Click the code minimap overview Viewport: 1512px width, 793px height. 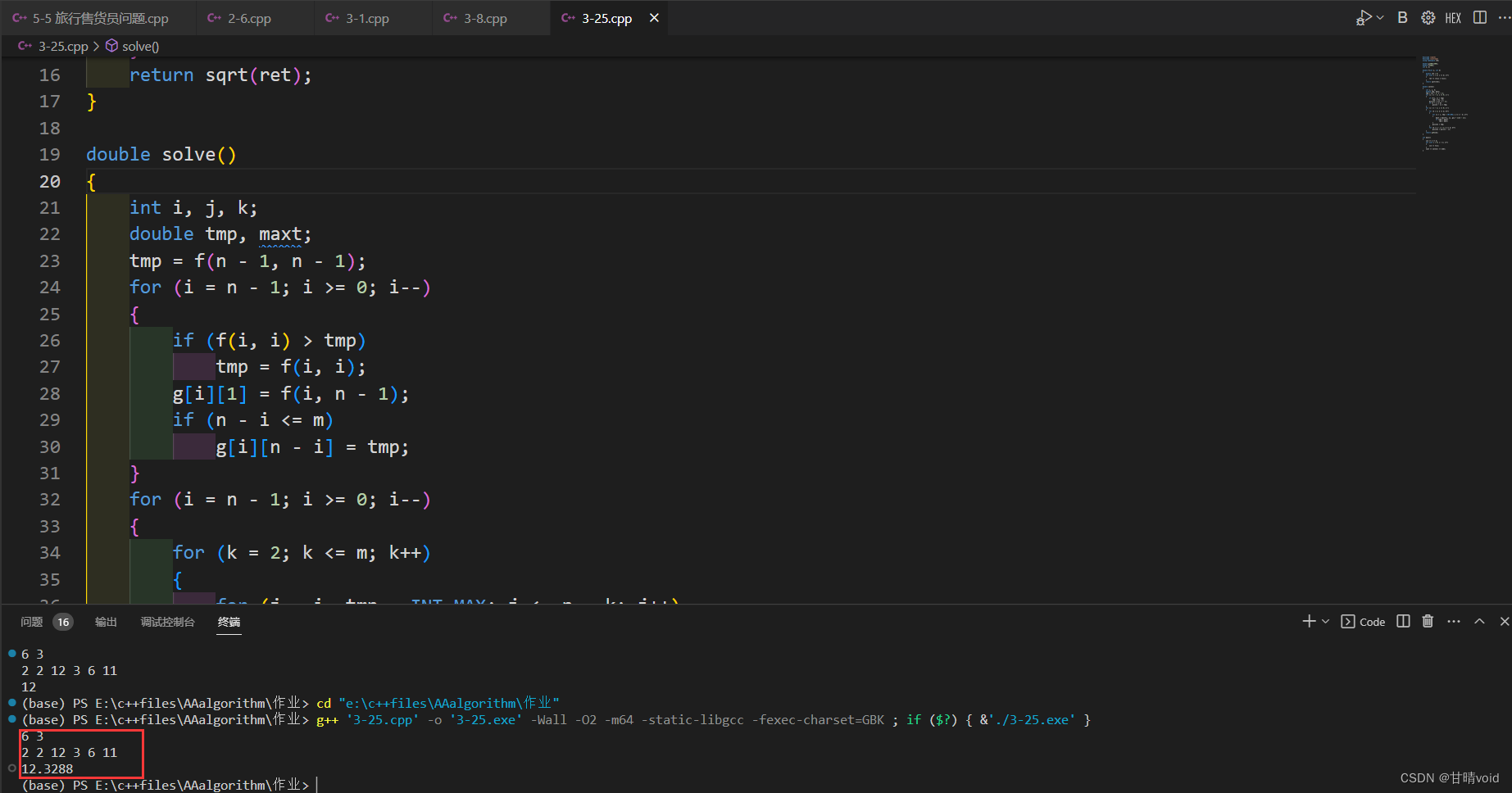(1444, 103)
